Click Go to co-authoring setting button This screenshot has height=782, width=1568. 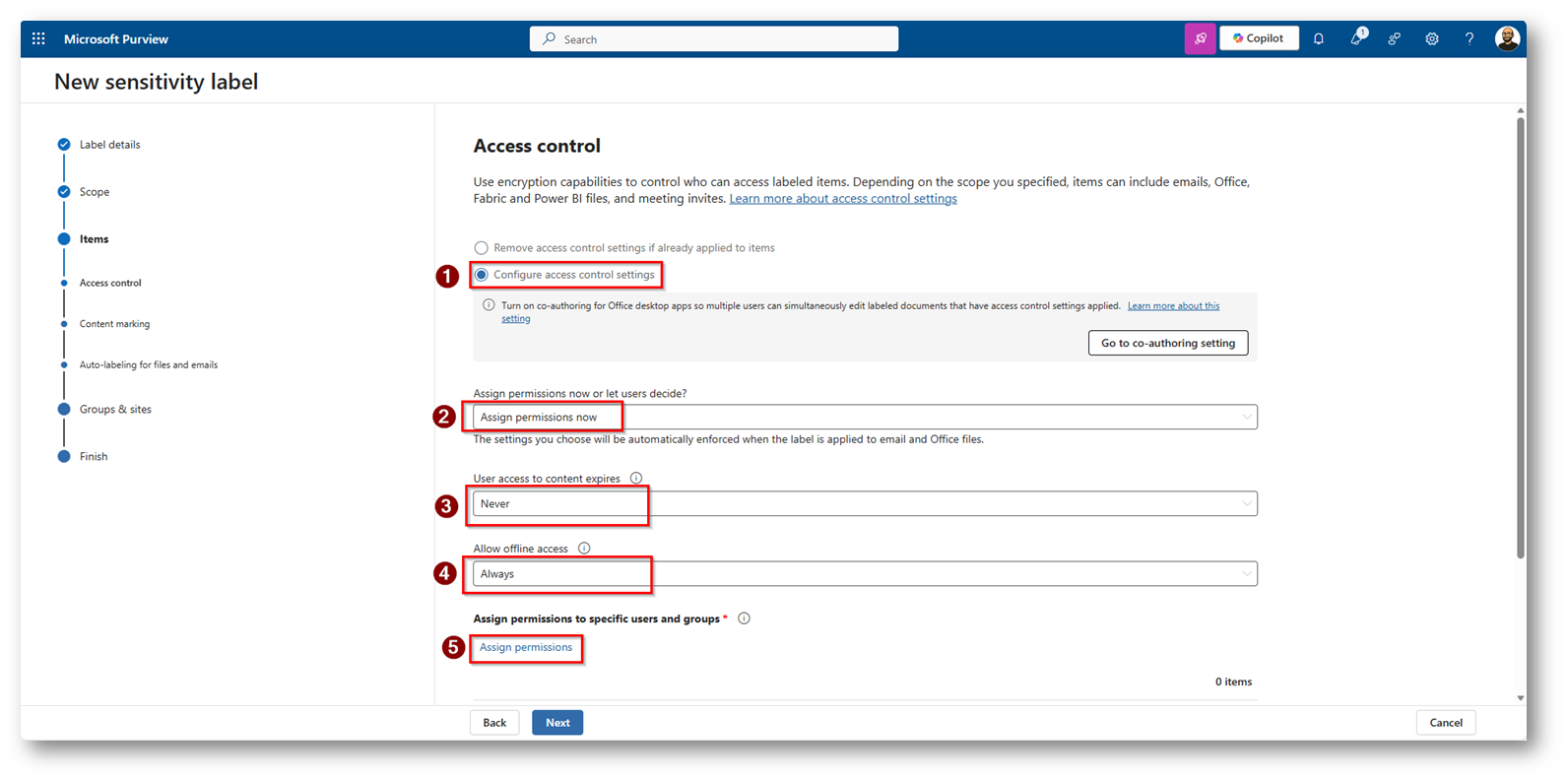click(1167, 343)
